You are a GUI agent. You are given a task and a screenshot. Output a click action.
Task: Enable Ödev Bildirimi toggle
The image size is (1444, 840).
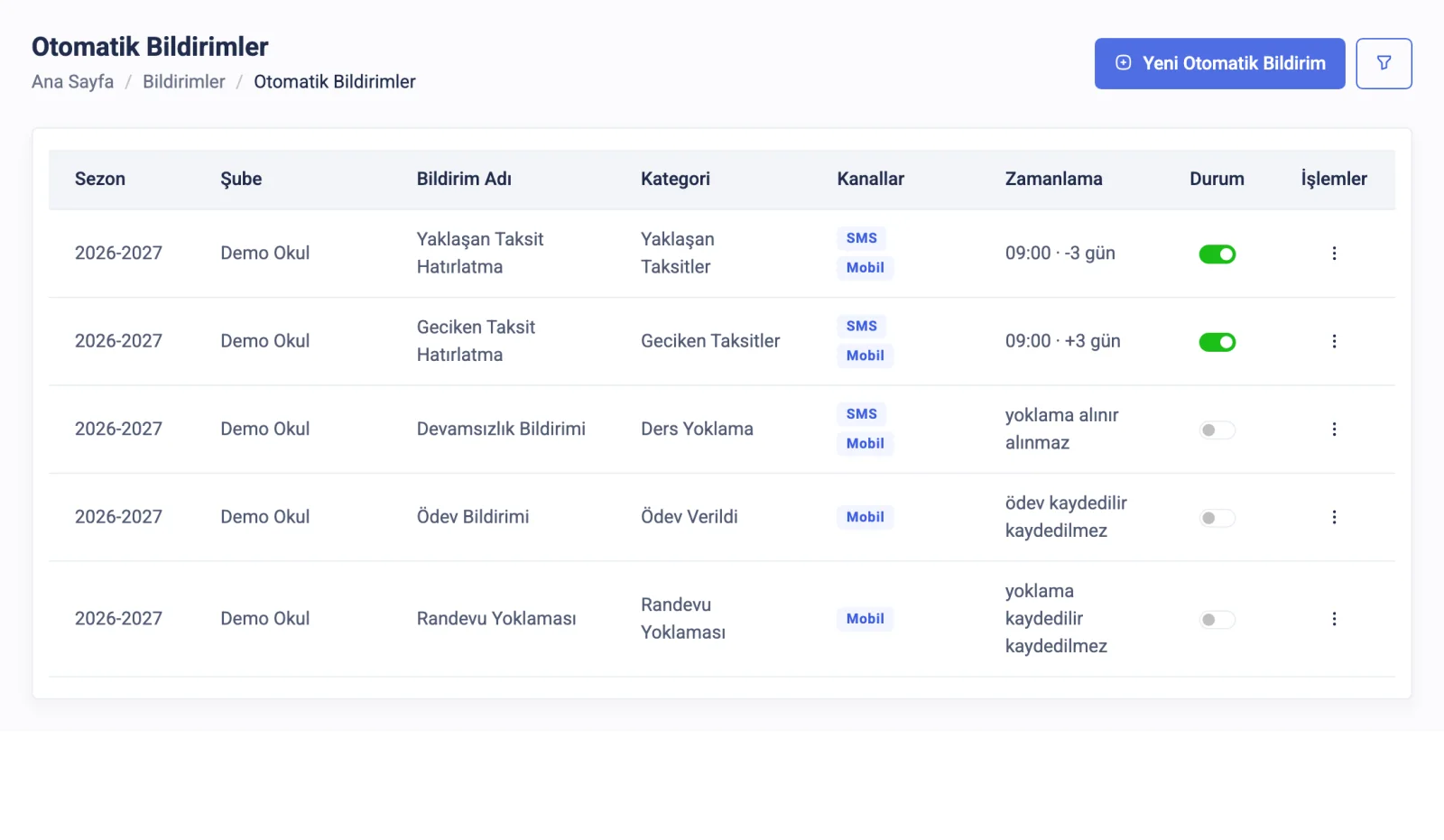pos(1217,518)
